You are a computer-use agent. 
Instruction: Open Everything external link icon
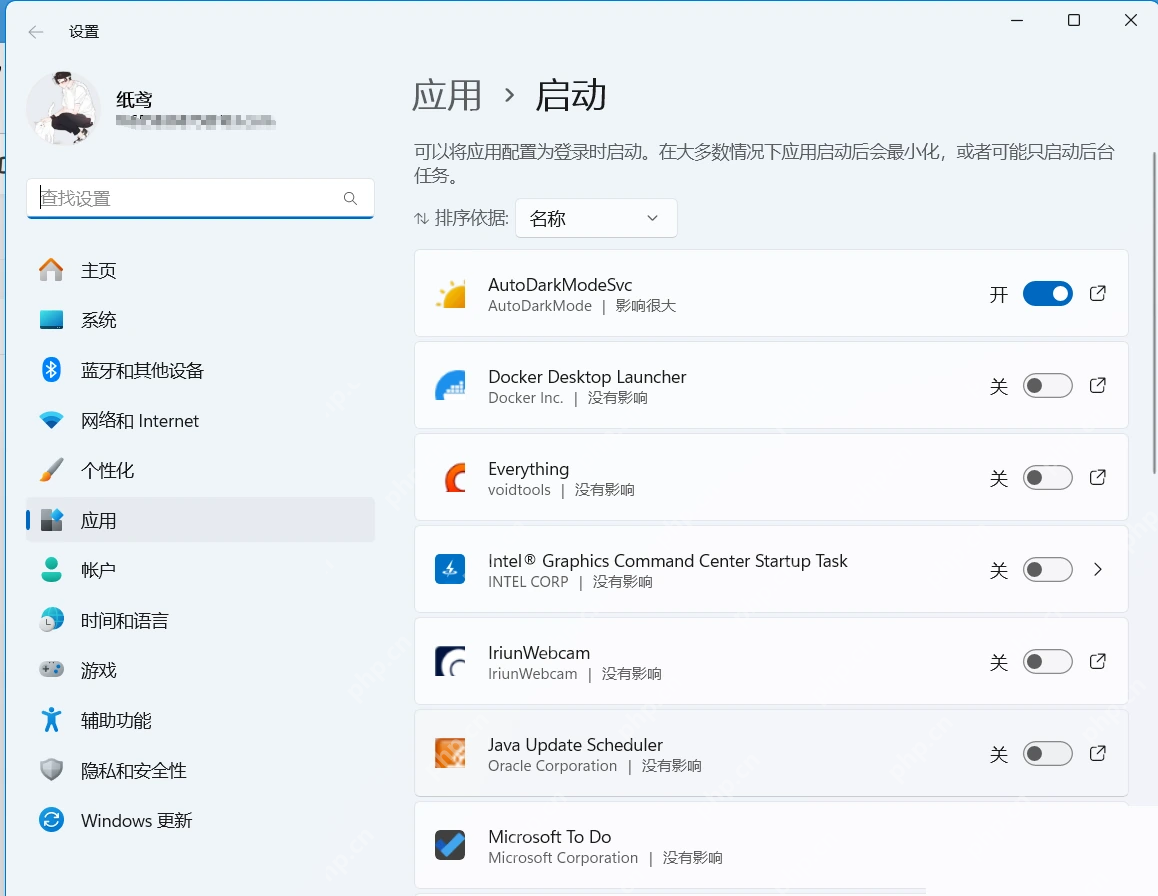tap(1098, 477)
